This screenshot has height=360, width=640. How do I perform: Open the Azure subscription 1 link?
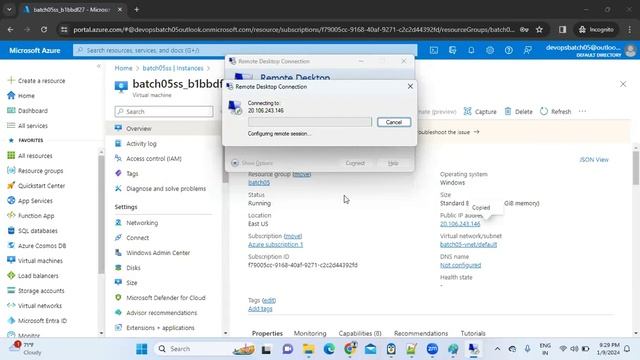point(276,244)
